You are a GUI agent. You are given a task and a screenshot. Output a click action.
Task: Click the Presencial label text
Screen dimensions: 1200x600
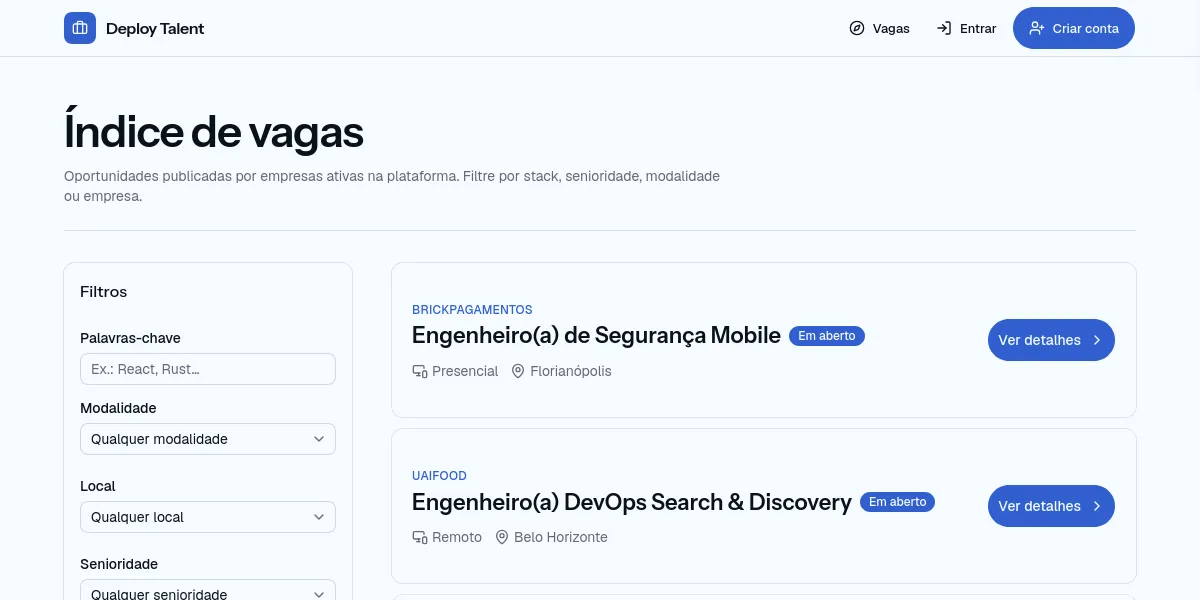465,371
